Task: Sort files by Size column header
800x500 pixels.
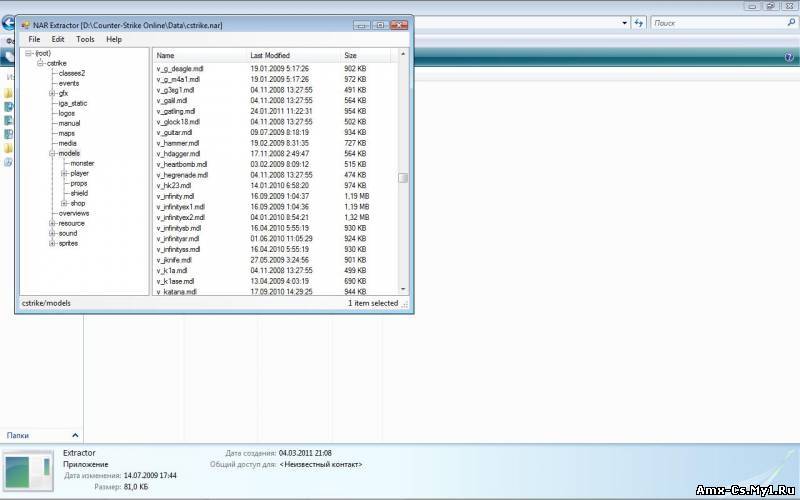Action: click(350, 55)
